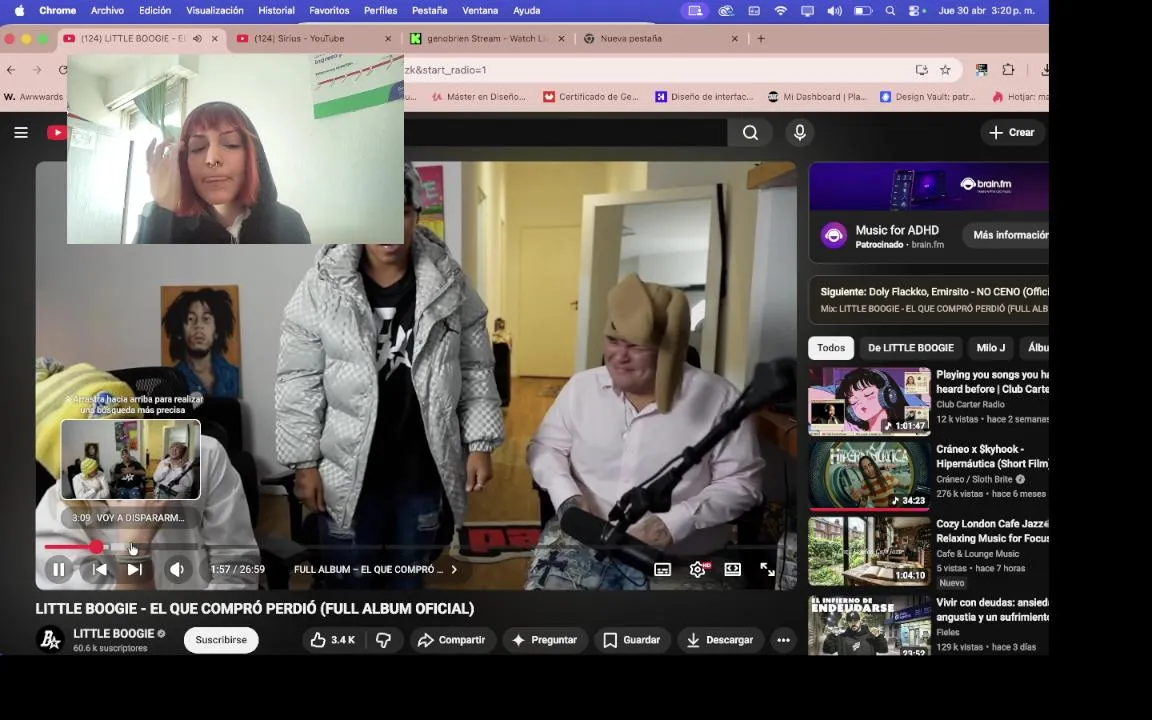Open Design Vault bookmark
The height and width of the screenshot is (720, 1152).
pos(928,96)
